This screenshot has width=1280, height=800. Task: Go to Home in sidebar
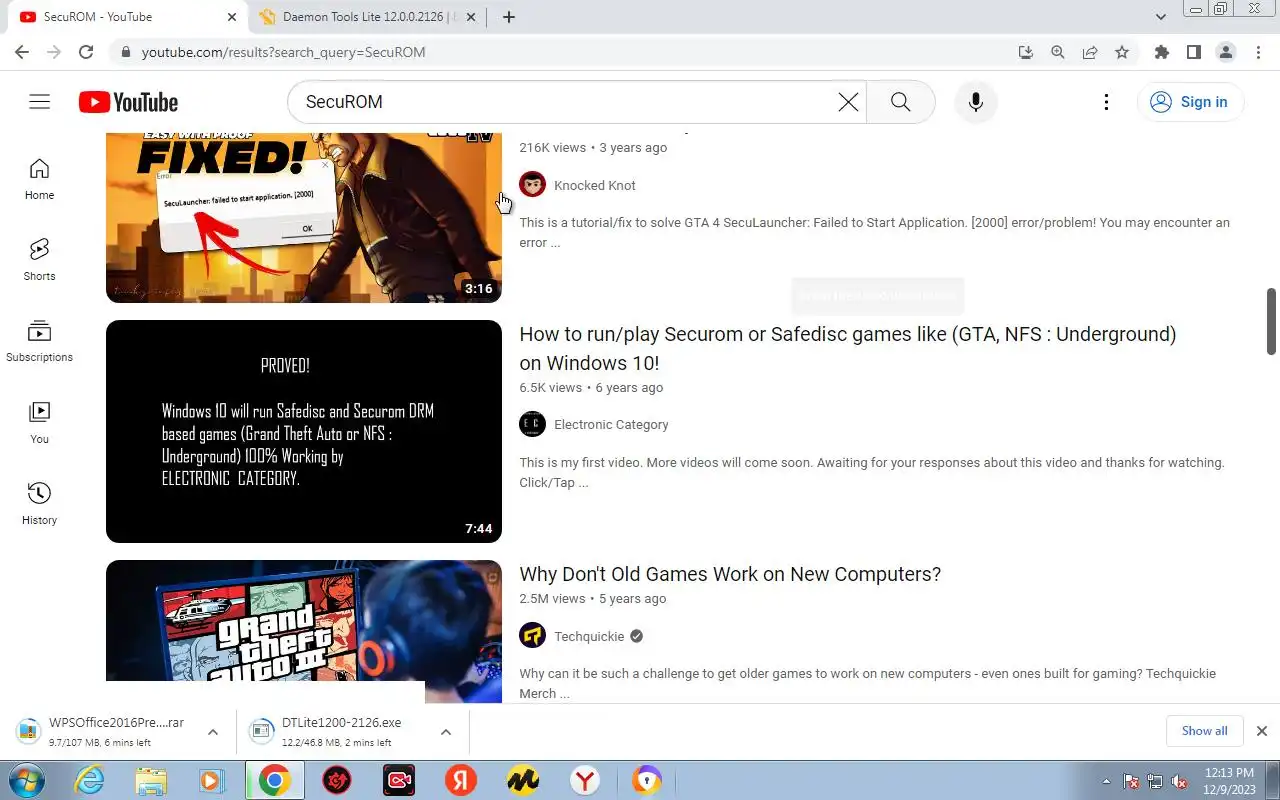point(39,180)
